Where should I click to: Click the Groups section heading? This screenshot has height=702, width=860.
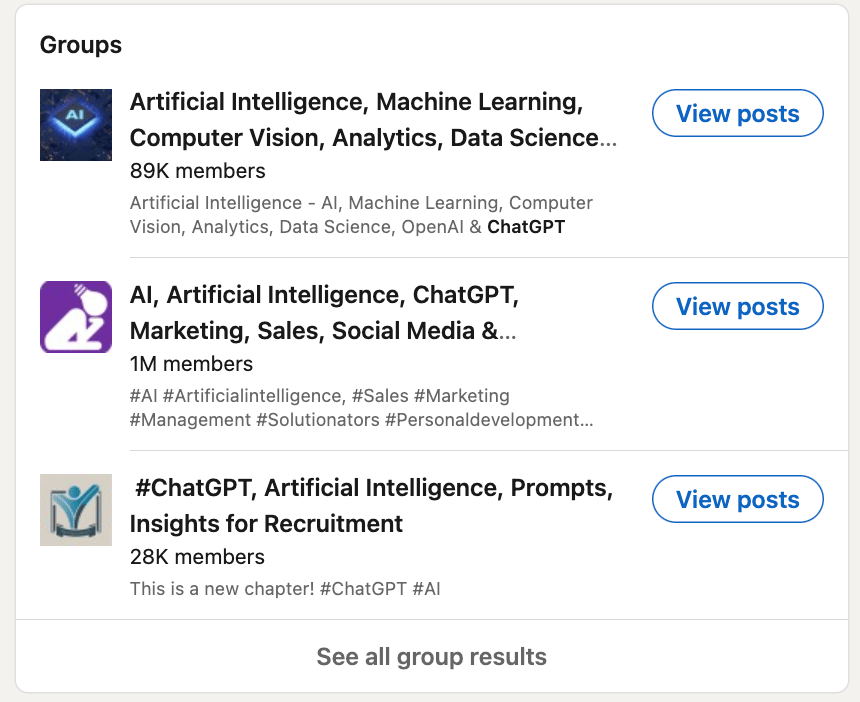point(81,45)
